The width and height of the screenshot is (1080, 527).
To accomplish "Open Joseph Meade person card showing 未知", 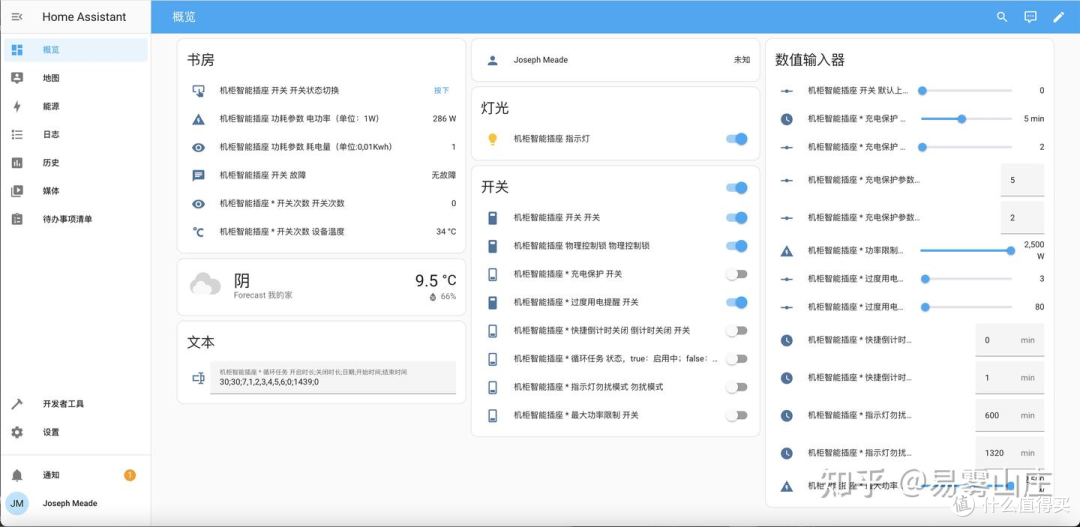I will point(615,60).
